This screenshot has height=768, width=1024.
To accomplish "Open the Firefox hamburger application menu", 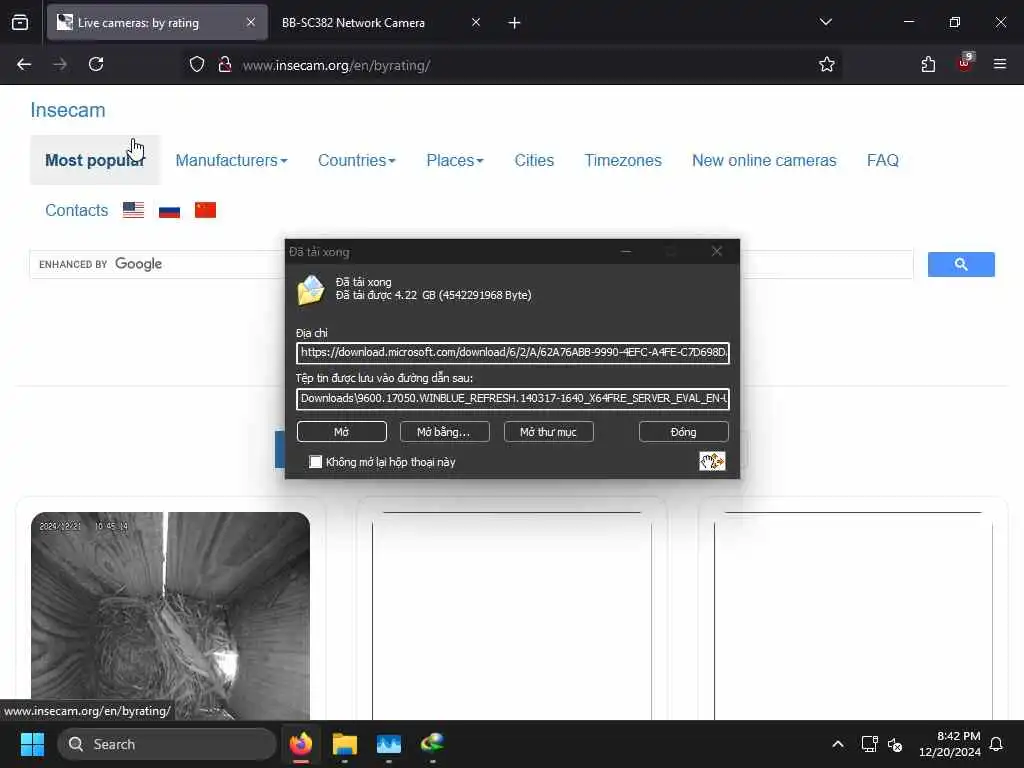I will coord(1000,64).
